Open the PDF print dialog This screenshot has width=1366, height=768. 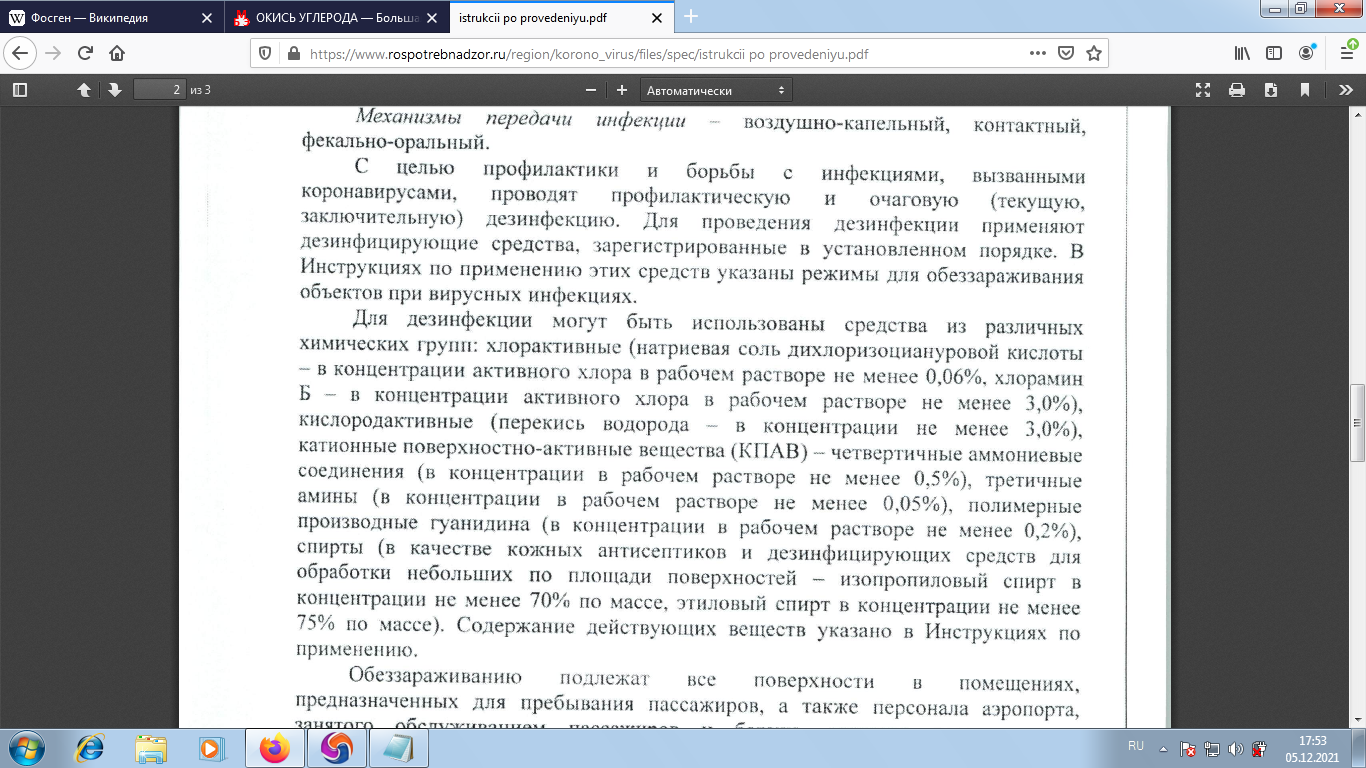(x=1237, y=89)
